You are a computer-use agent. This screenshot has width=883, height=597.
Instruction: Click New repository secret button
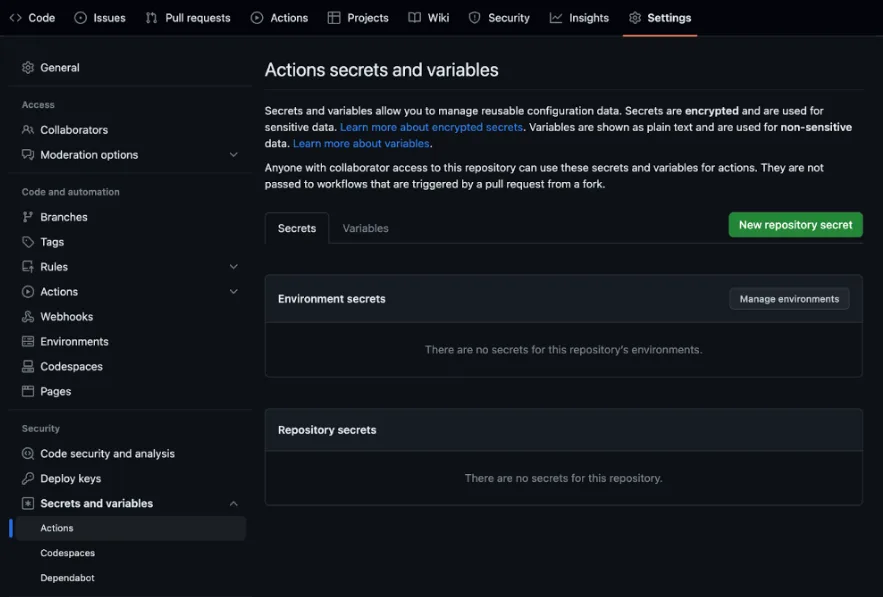795,225
